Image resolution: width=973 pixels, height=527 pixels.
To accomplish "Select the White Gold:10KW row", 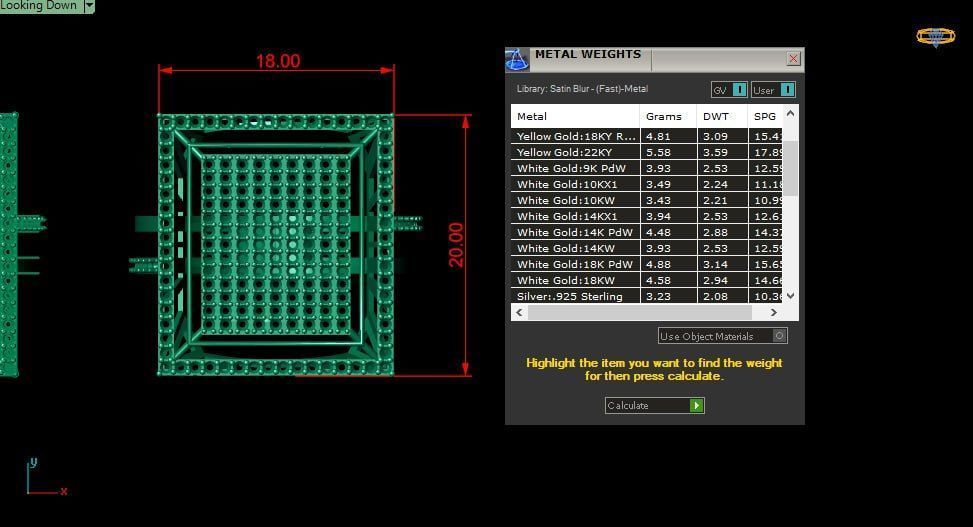I will (x=647, y=200).
